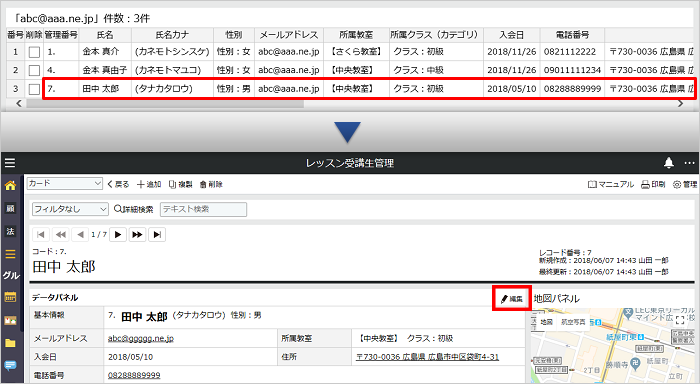Click the 【さくら教室】 cell
The height and width of the screenshot is (384, 700).
click(356, 52)
